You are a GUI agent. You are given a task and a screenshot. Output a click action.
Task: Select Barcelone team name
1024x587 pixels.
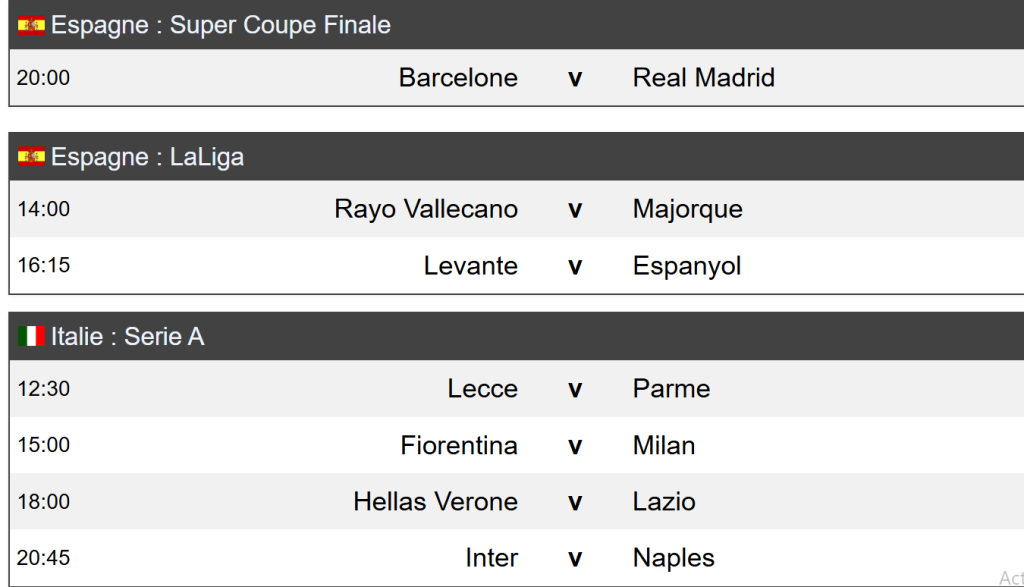coord(458,78)
